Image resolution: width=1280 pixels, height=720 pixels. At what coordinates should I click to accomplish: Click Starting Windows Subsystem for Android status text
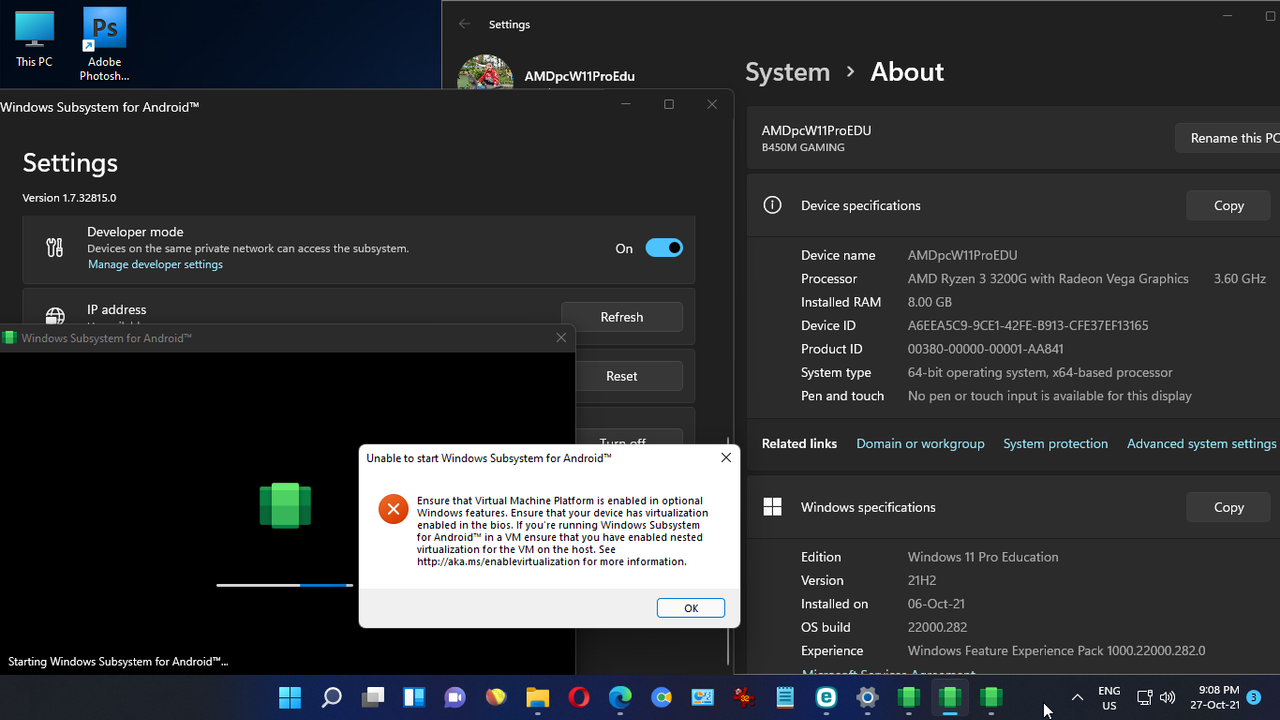point(118,661)
